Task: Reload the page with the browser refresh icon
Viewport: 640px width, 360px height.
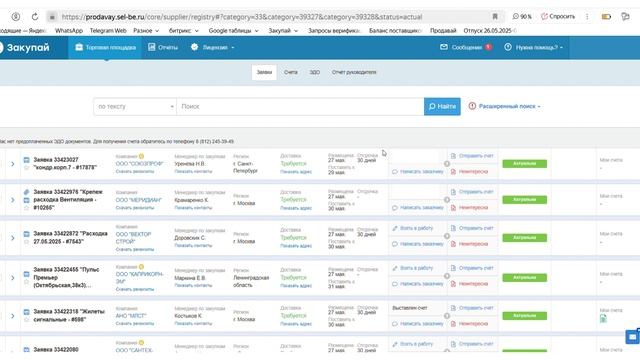Action: pos(35,17)
